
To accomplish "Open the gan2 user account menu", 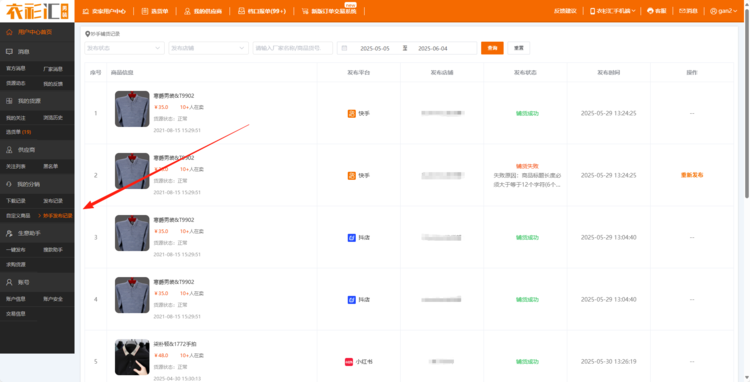I will pyautogui.click(x=724, y=11).
